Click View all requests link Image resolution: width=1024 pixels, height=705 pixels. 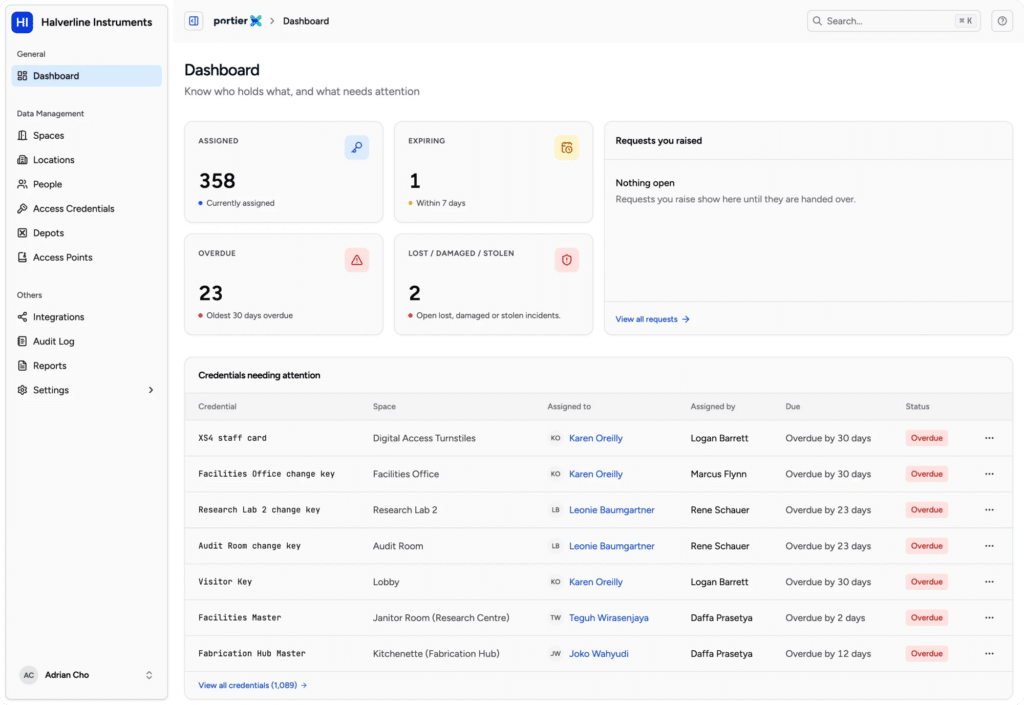652,319
